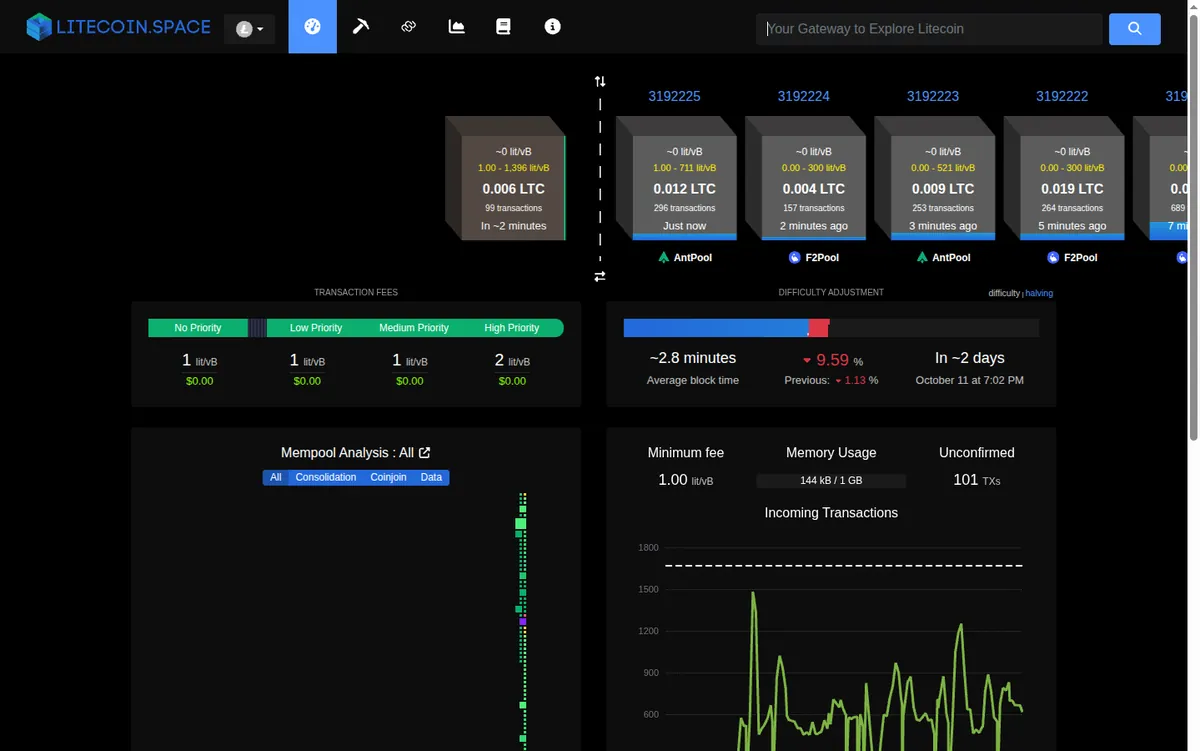Switch to the difficulty tab

pos(1004,293)
